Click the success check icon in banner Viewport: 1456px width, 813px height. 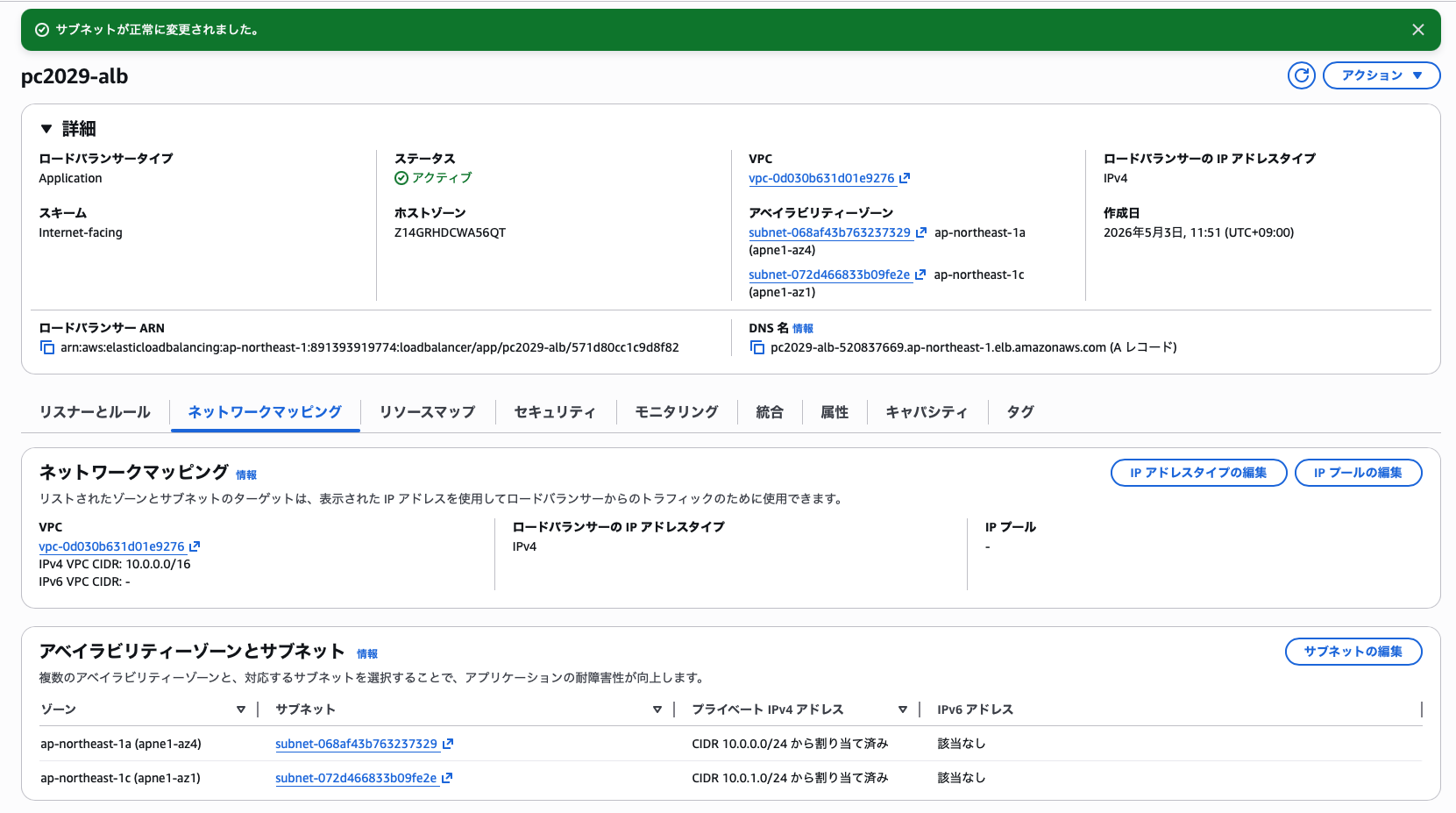(x=41, y=30)
